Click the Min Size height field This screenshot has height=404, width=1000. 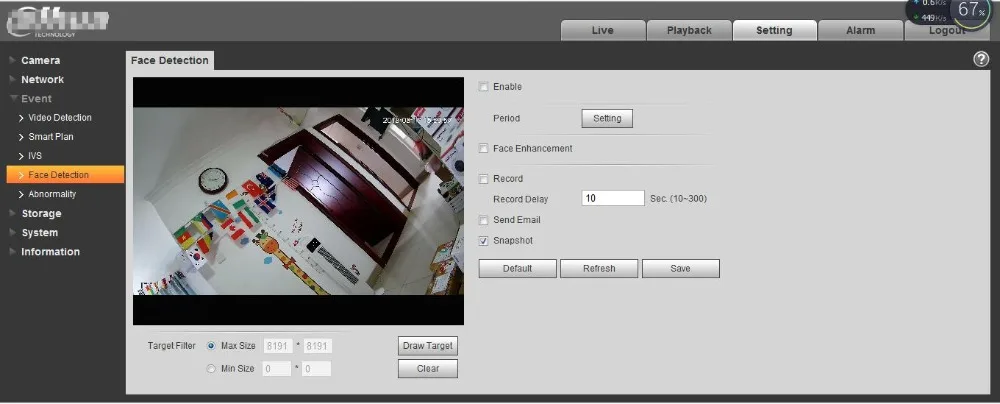coord(316,369)
